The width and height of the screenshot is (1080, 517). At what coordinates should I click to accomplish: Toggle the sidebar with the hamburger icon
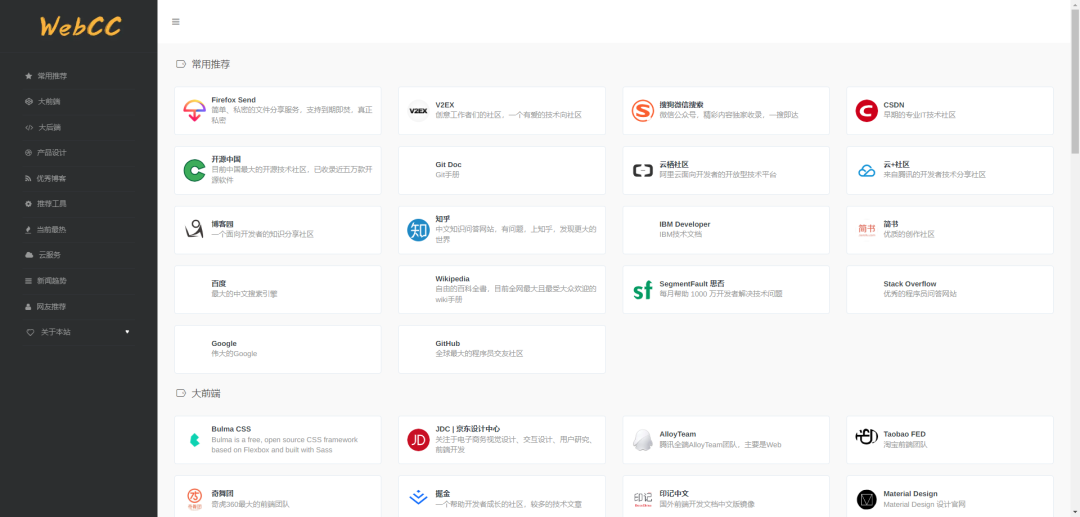(x=176, y=22)
